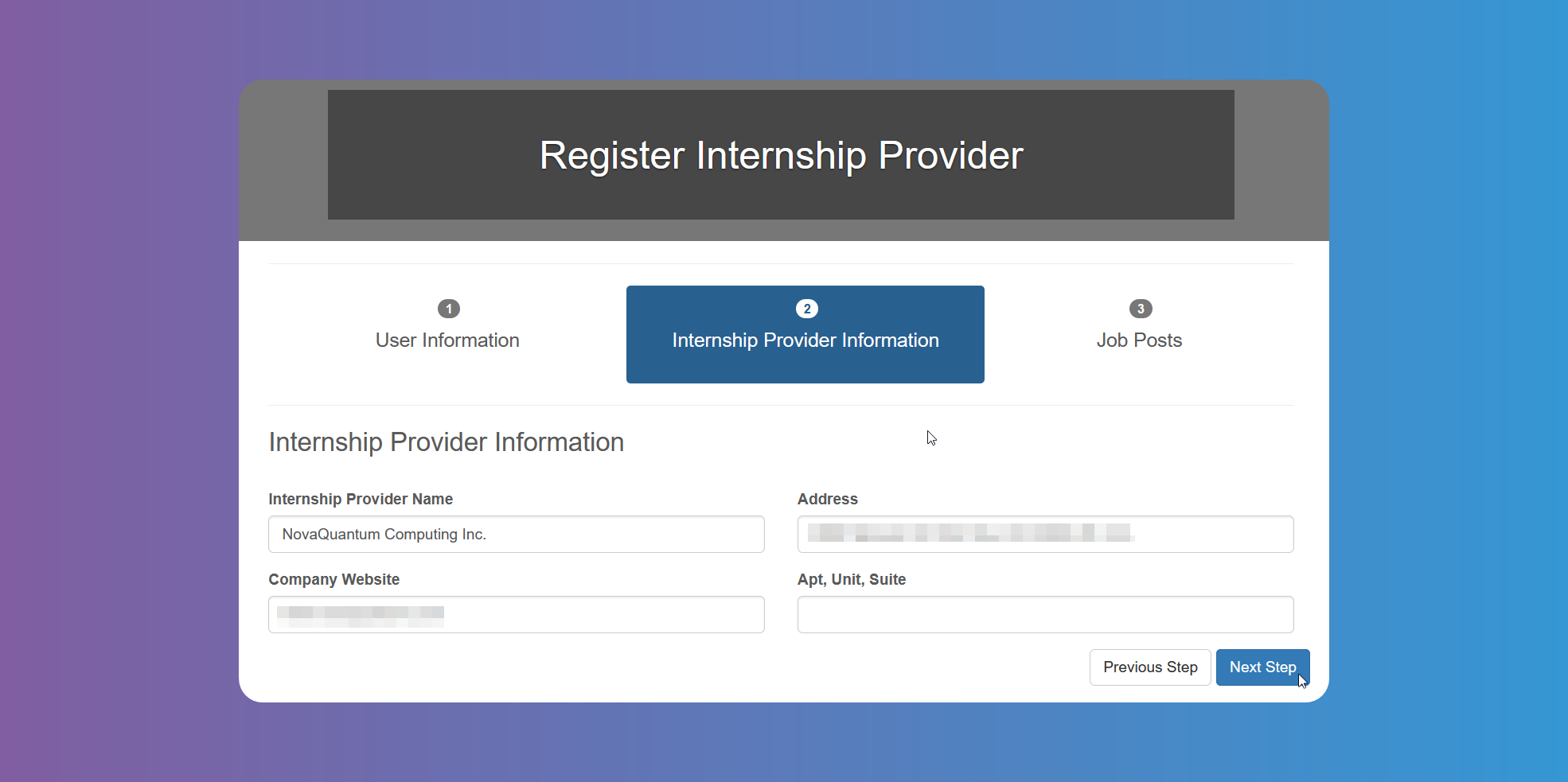Select the text NovaQuantum Computing Inc.
This screenshot has height=782, width=1568.
coord(384,534)
